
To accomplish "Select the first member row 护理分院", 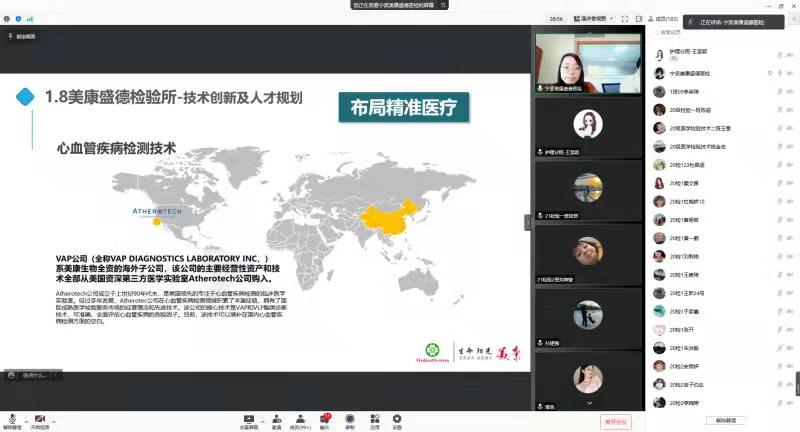I will coord(723,54).
